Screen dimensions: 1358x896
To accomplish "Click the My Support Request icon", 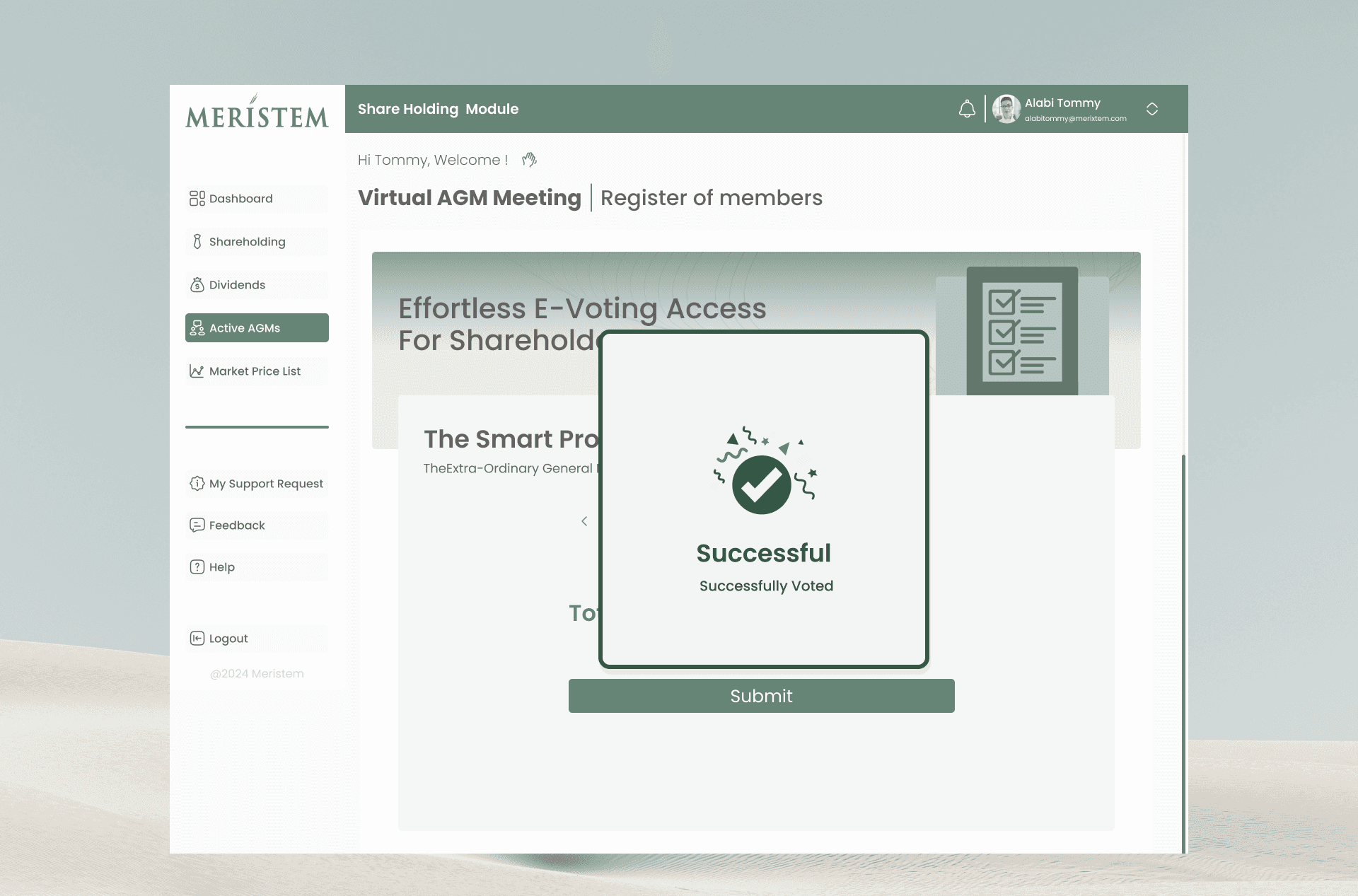I will pyautogui.click(x=197, y=484).
